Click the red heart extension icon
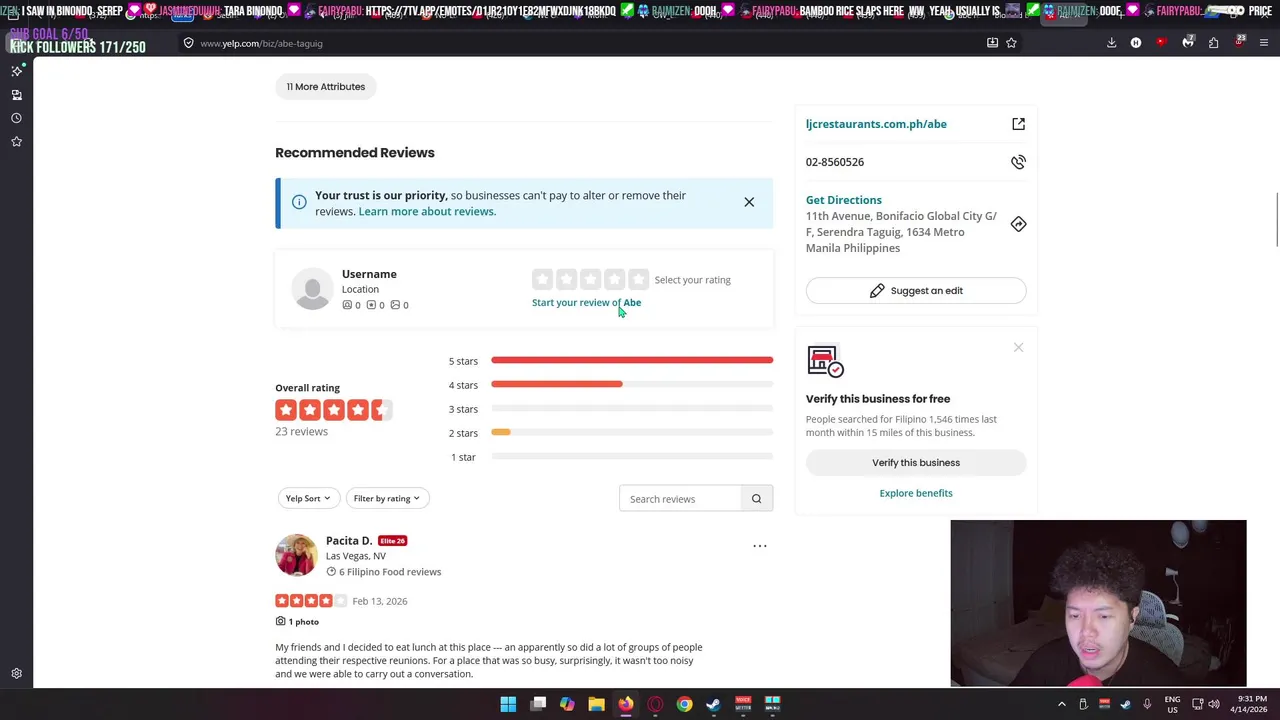Viewport: 1280px width, 720px height. (1161, 43)
